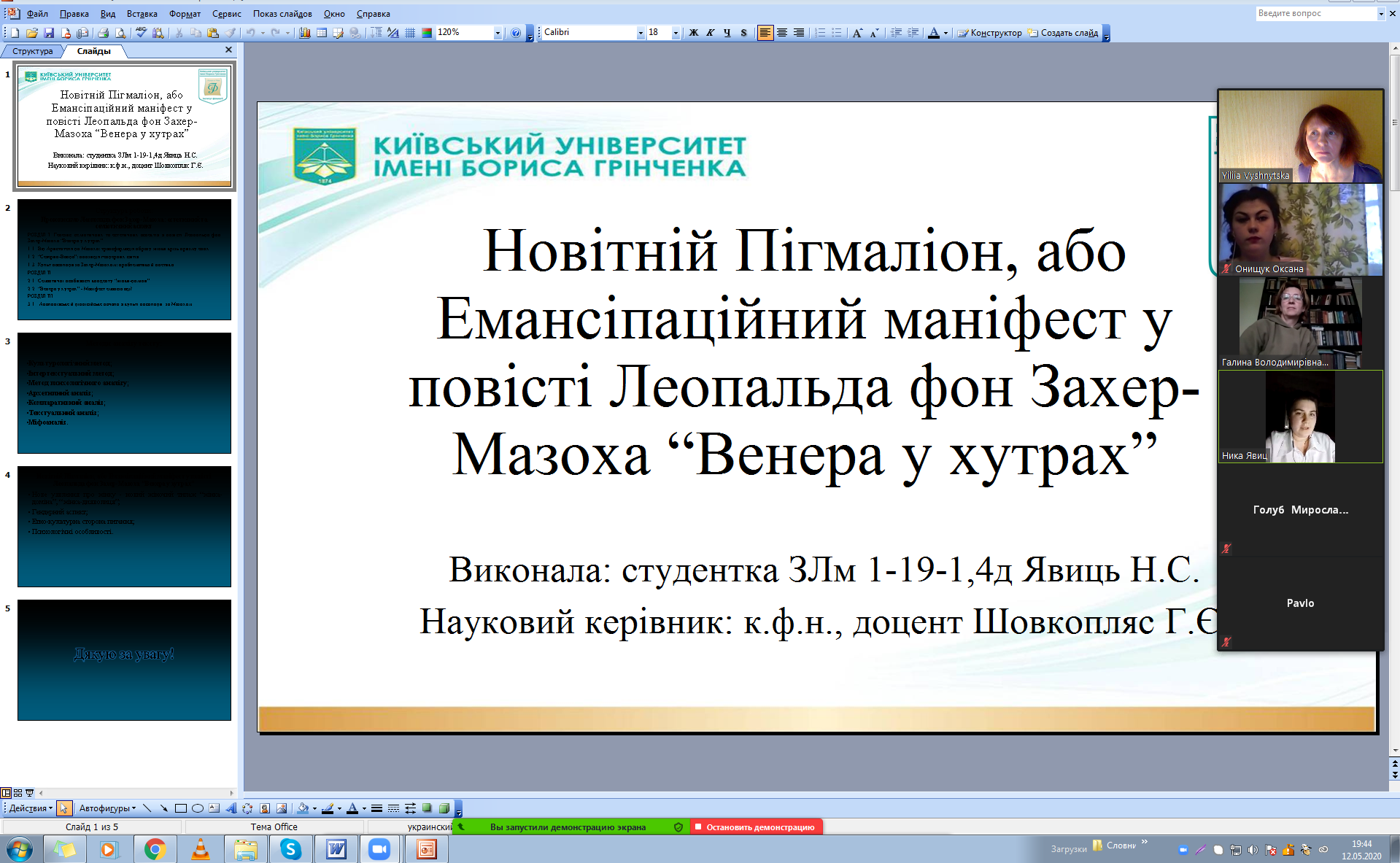Click the font color swatch in formatting toolbar

coord(934,33)
